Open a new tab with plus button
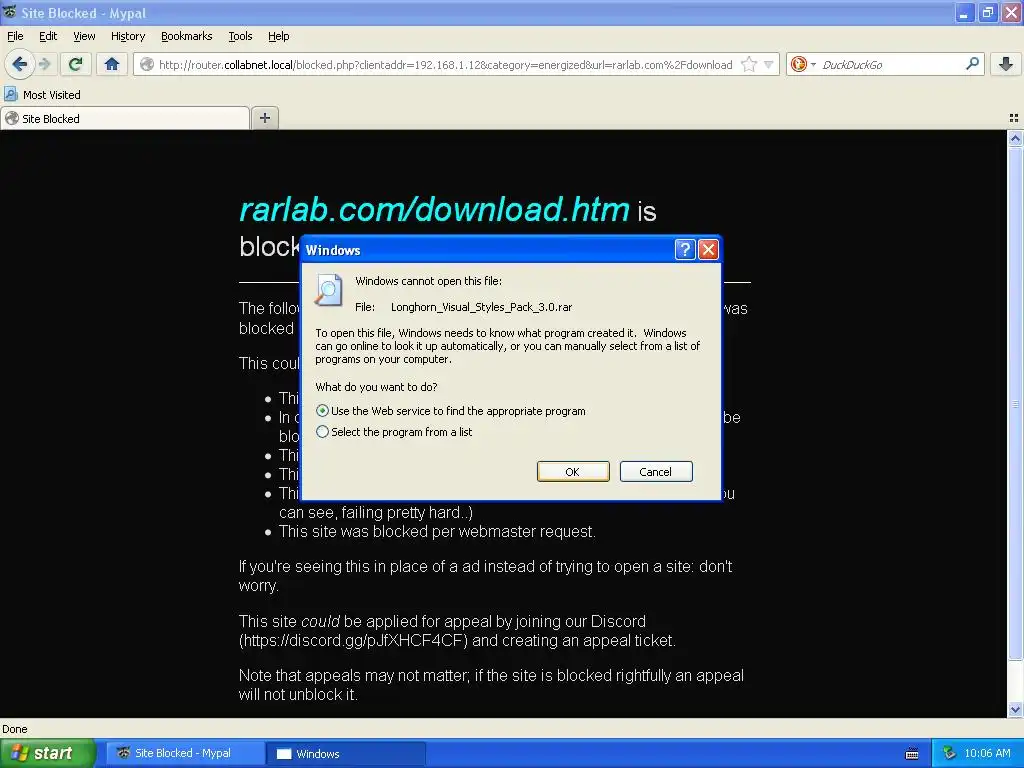This screenshot has height=768, width=1024. pyautogui.click(x=264, y=118)
